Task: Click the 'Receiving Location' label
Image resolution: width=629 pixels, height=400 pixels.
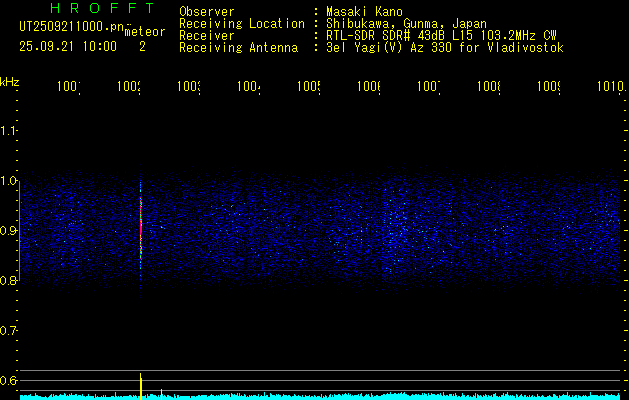Action: pos(242,24)
